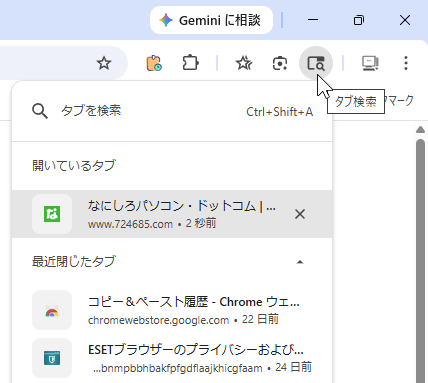Open the Chrome three-dot menu
428x383 pixels.
[406, 63]
